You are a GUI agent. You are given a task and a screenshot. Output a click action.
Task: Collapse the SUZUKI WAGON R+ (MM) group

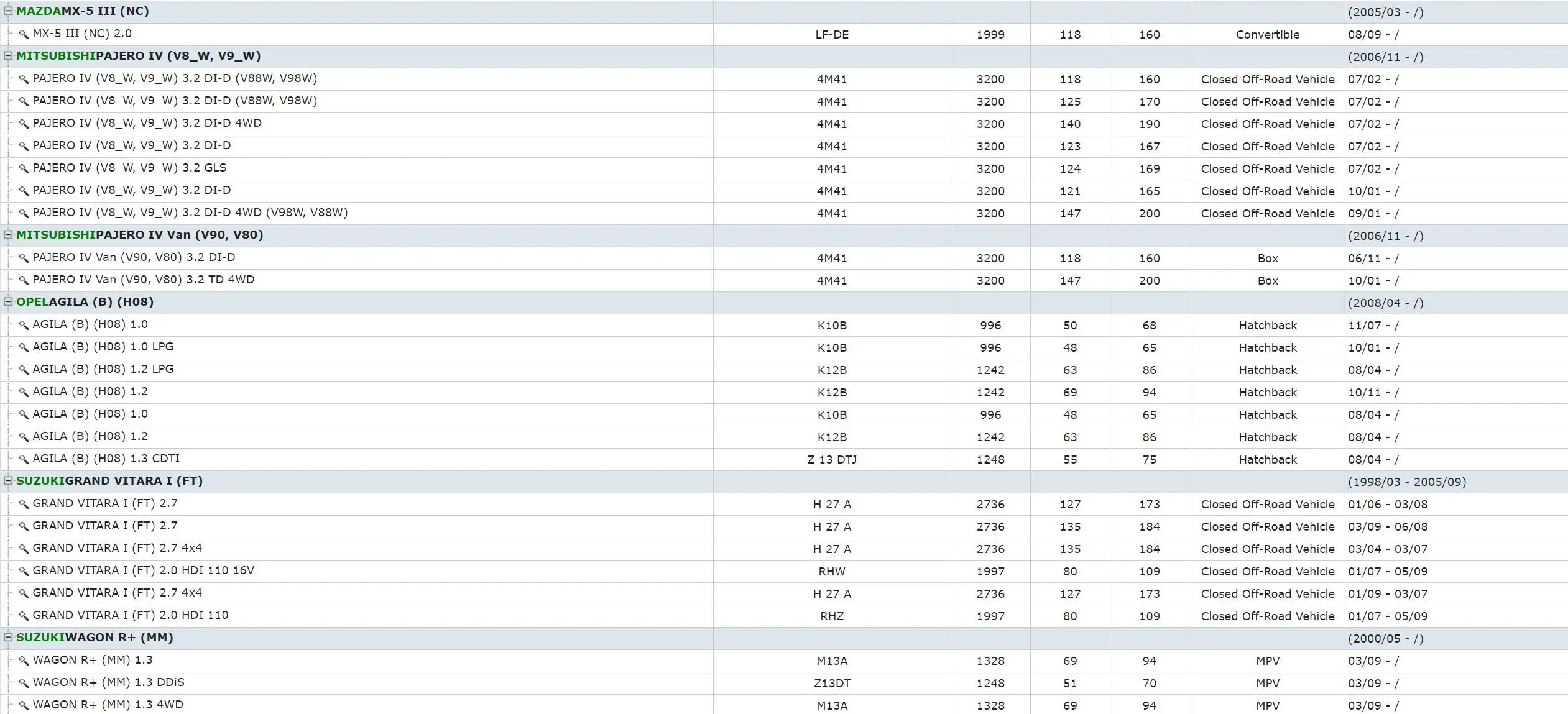9,637
